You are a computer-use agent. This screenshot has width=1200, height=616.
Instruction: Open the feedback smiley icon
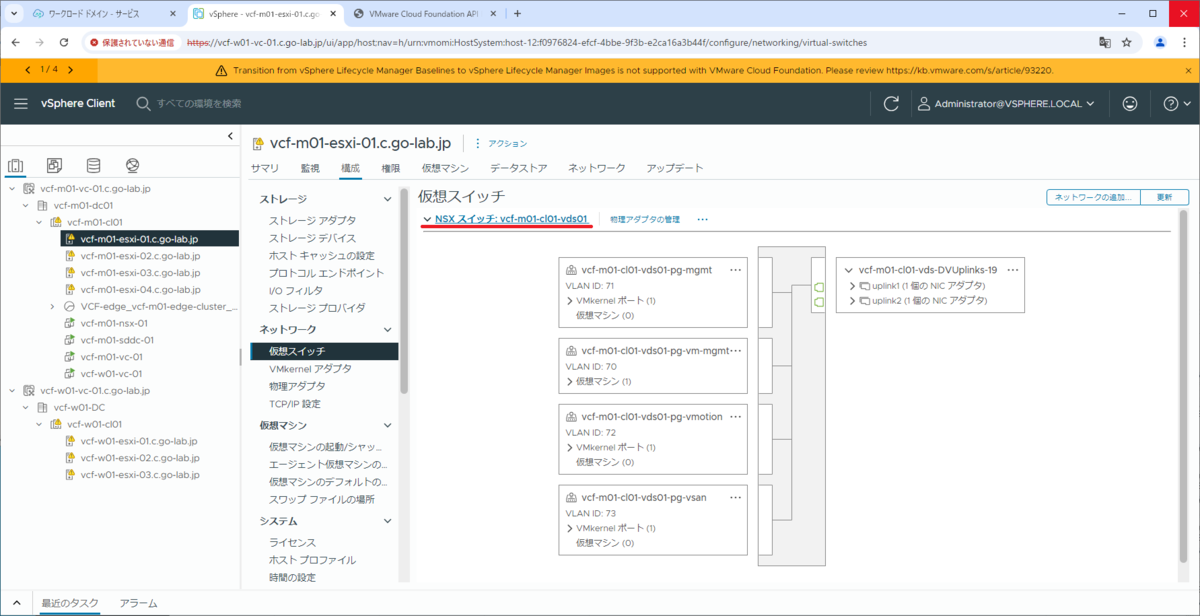(1130, 104)
